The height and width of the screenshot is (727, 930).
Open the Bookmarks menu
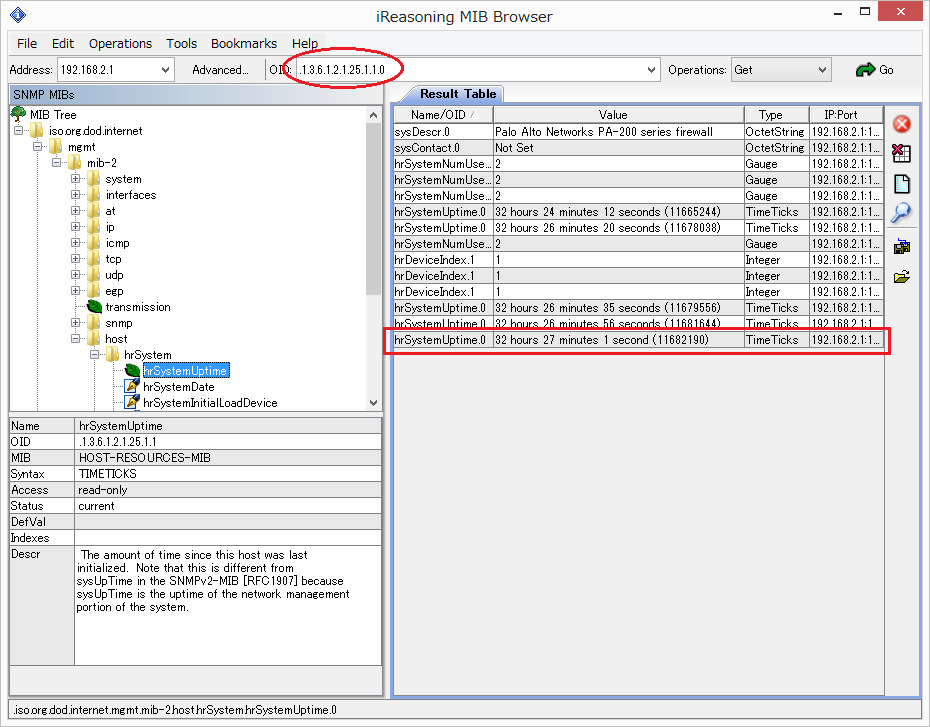pyautogui.click(x=244, y=43)
